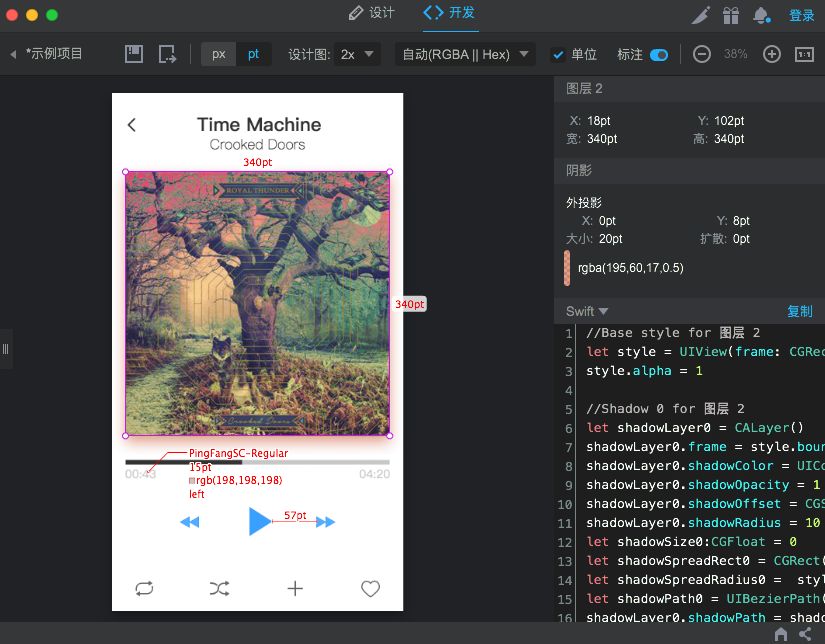Click the Crooked Doors subtitle text
Screen dimensions: 825x644
pos(257,145)
